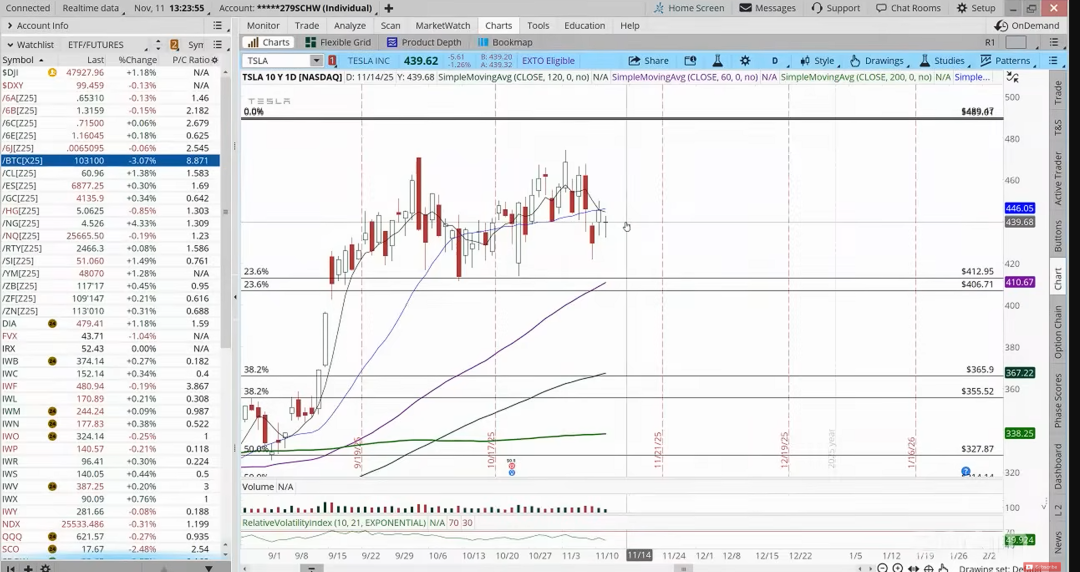1080x572 pixels.
Task: Open Watchlist list menu icon
Action: (x=218, y=44)
